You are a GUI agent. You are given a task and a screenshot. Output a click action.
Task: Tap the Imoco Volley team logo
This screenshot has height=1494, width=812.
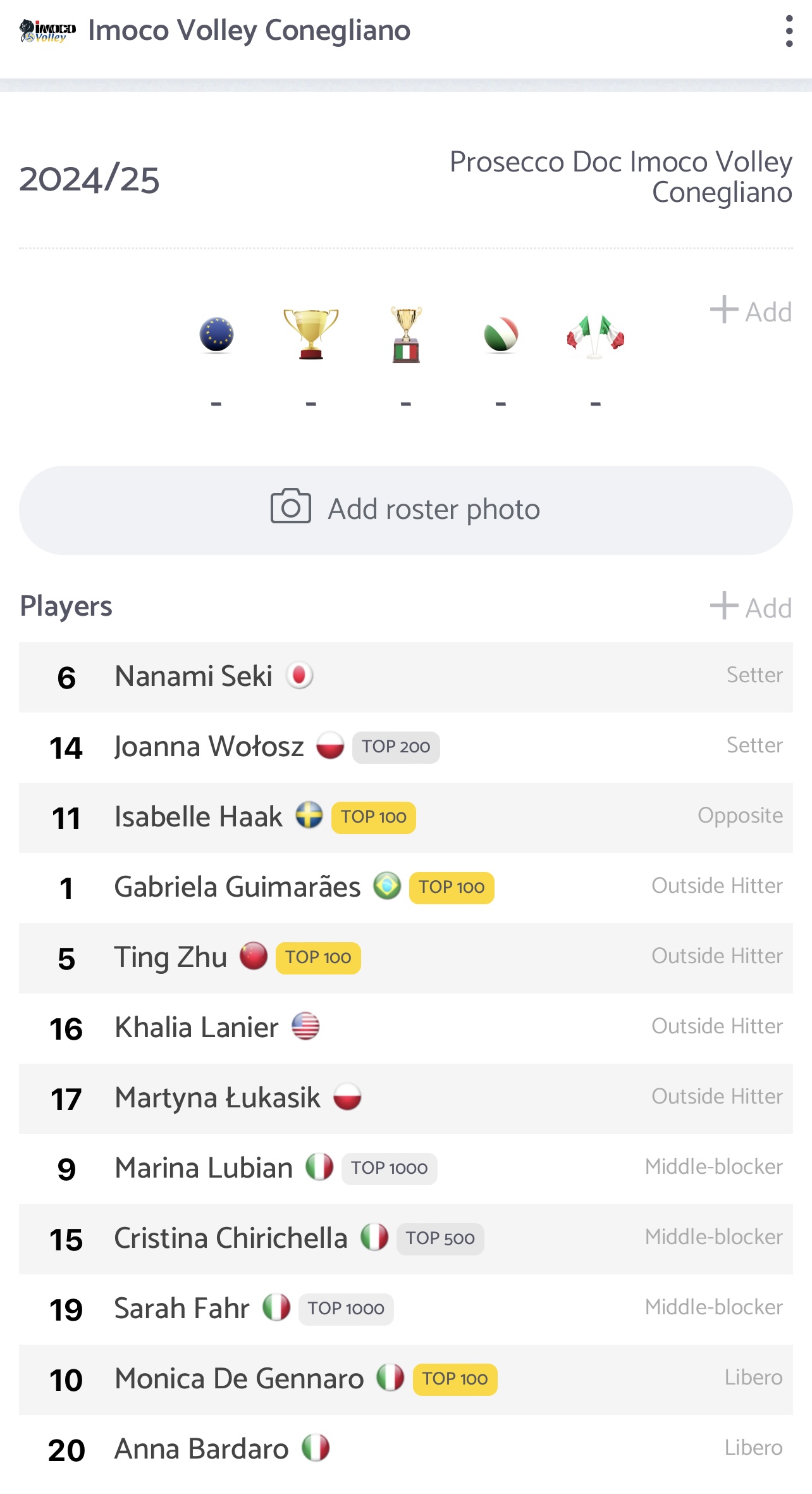tap(47, 31)
